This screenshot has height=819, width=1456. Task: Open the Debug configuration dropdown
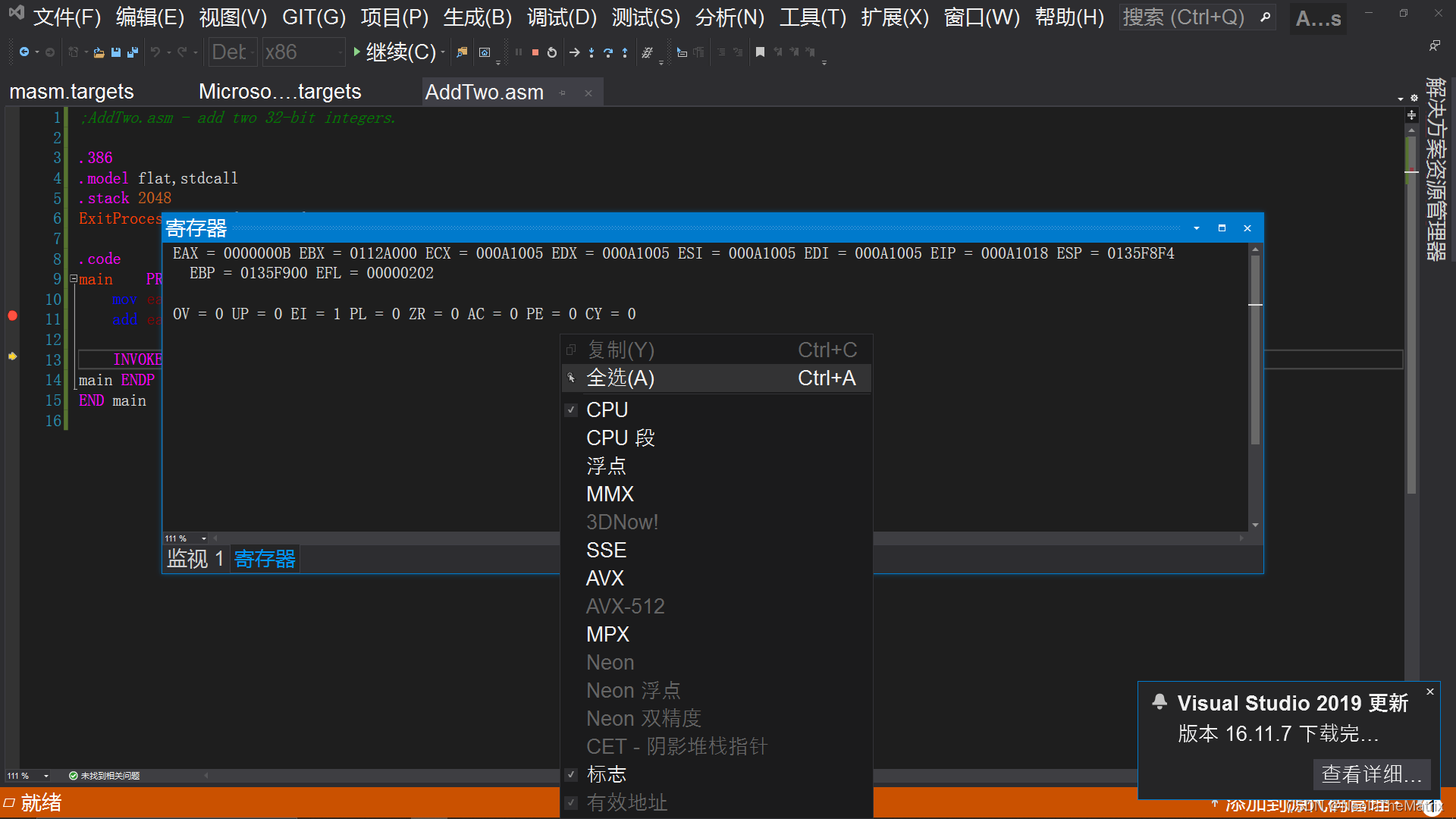click(233, 52)
